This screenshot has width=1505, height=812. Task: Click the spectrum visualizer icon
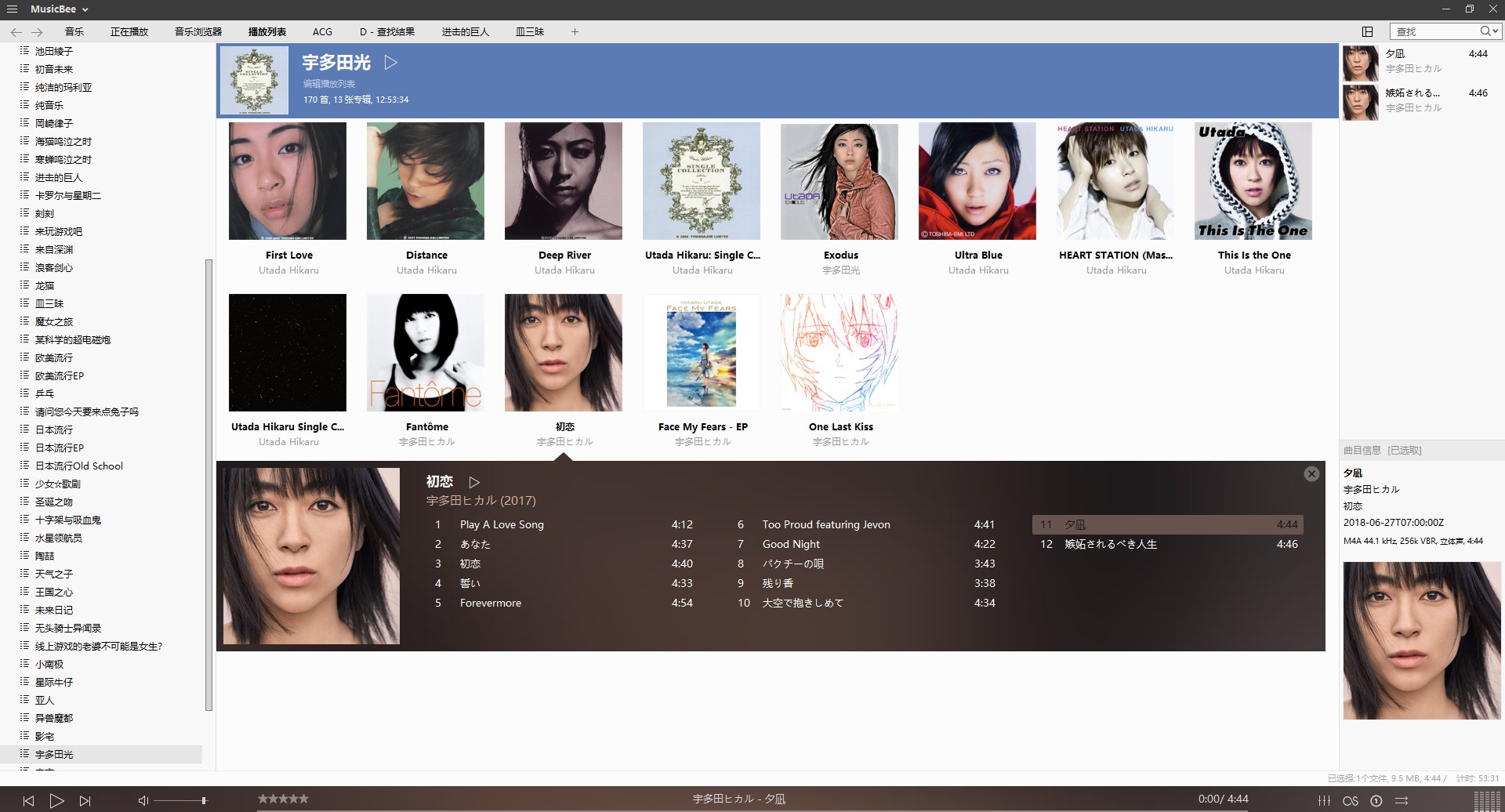coord(1487,801)
